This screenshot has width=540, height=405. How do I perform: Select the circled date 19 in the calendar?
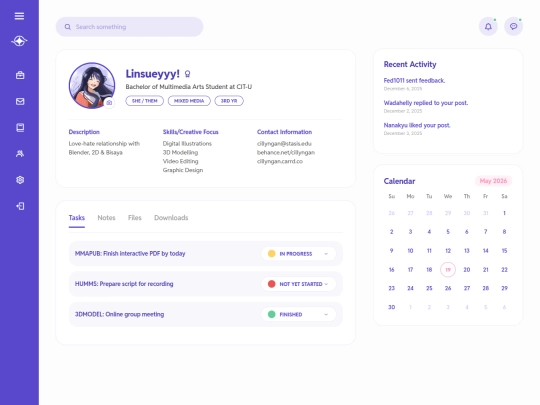(448, 270)
